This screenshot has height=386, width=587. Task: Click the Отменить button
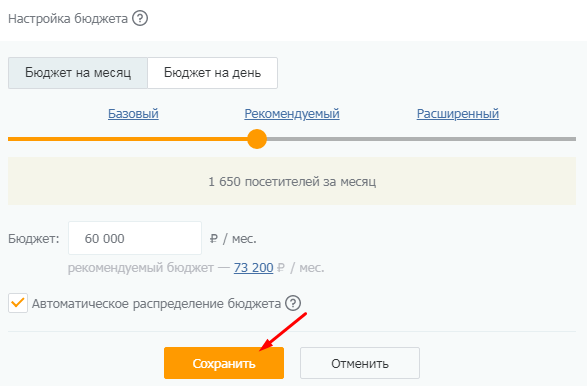click(x=360, y=363)
